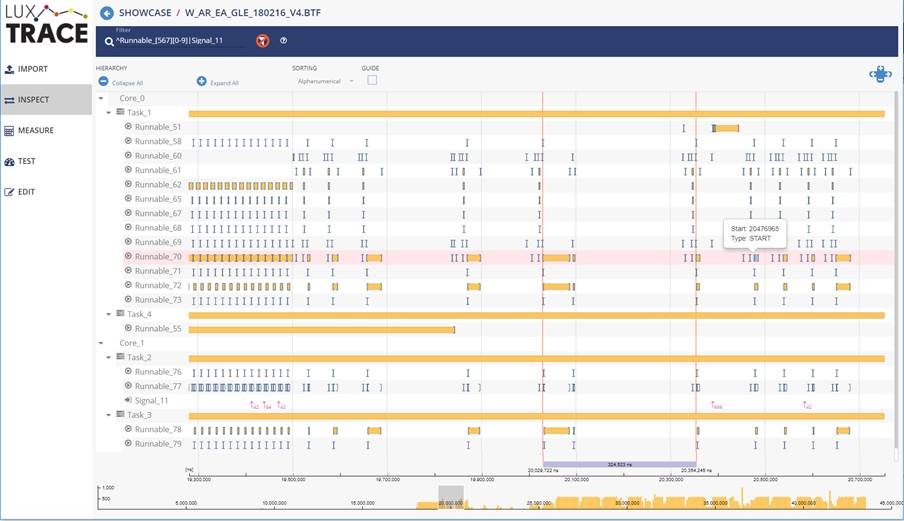This screenshot has height=521, width=904.
Task: Click the SHOWCASE breadcrumb link
Action: coord(146,14)
